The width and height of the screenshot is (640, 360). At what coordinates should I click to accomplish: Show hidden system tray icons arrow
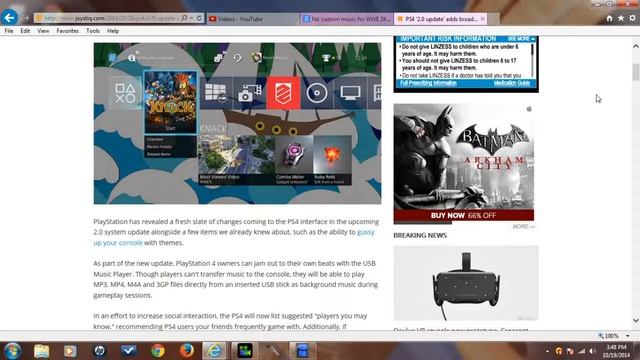[547, 351]
